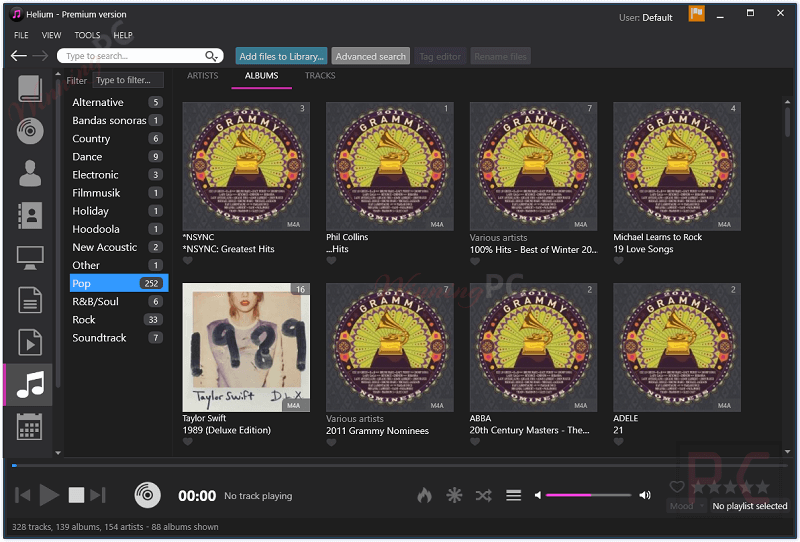Click the search magnifier icon
The height and width of the screenshot is (542, 800).
pos(211,56)
